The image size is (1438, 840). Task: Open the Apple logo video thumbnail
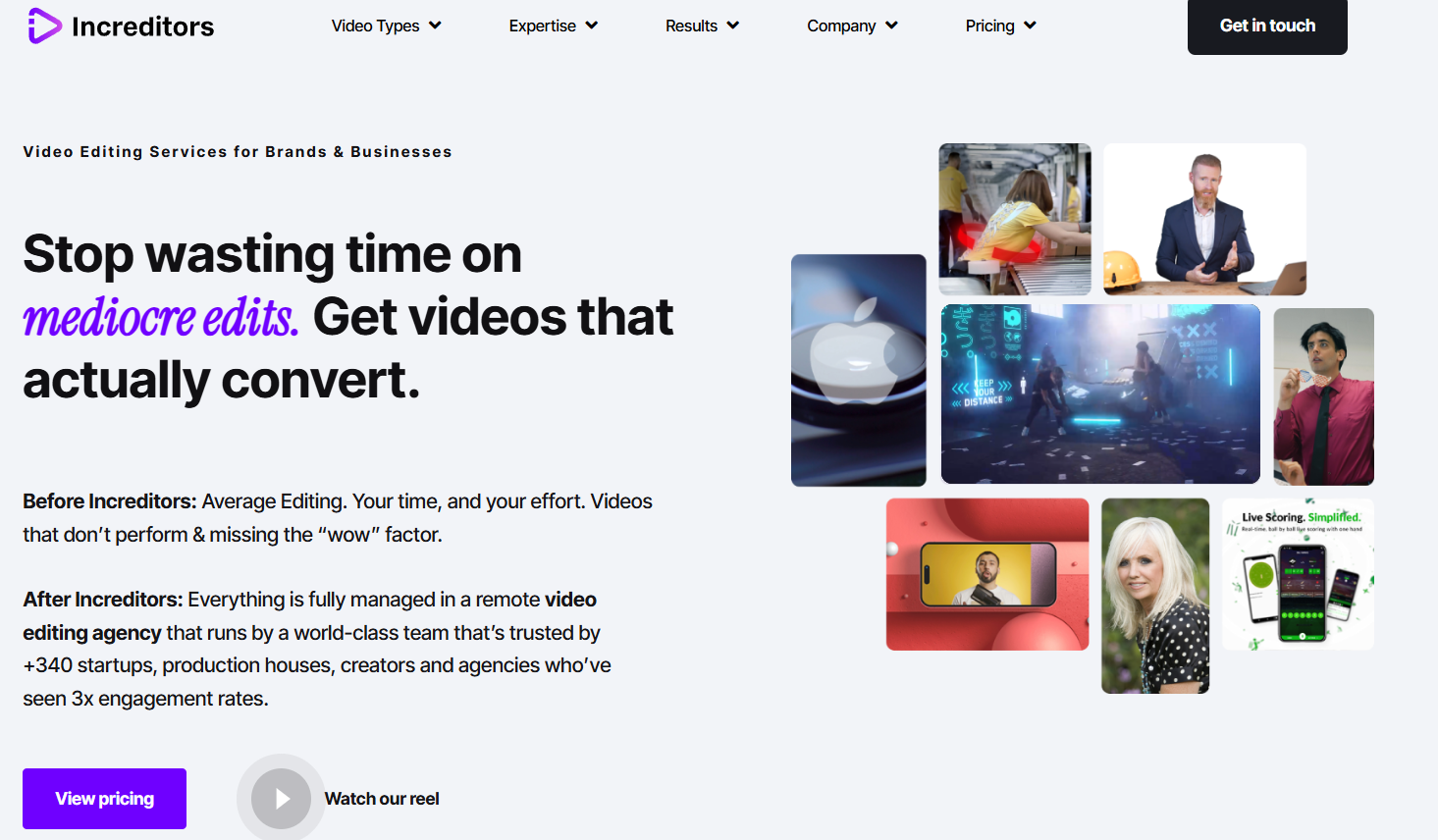click(x=859, y=370)
